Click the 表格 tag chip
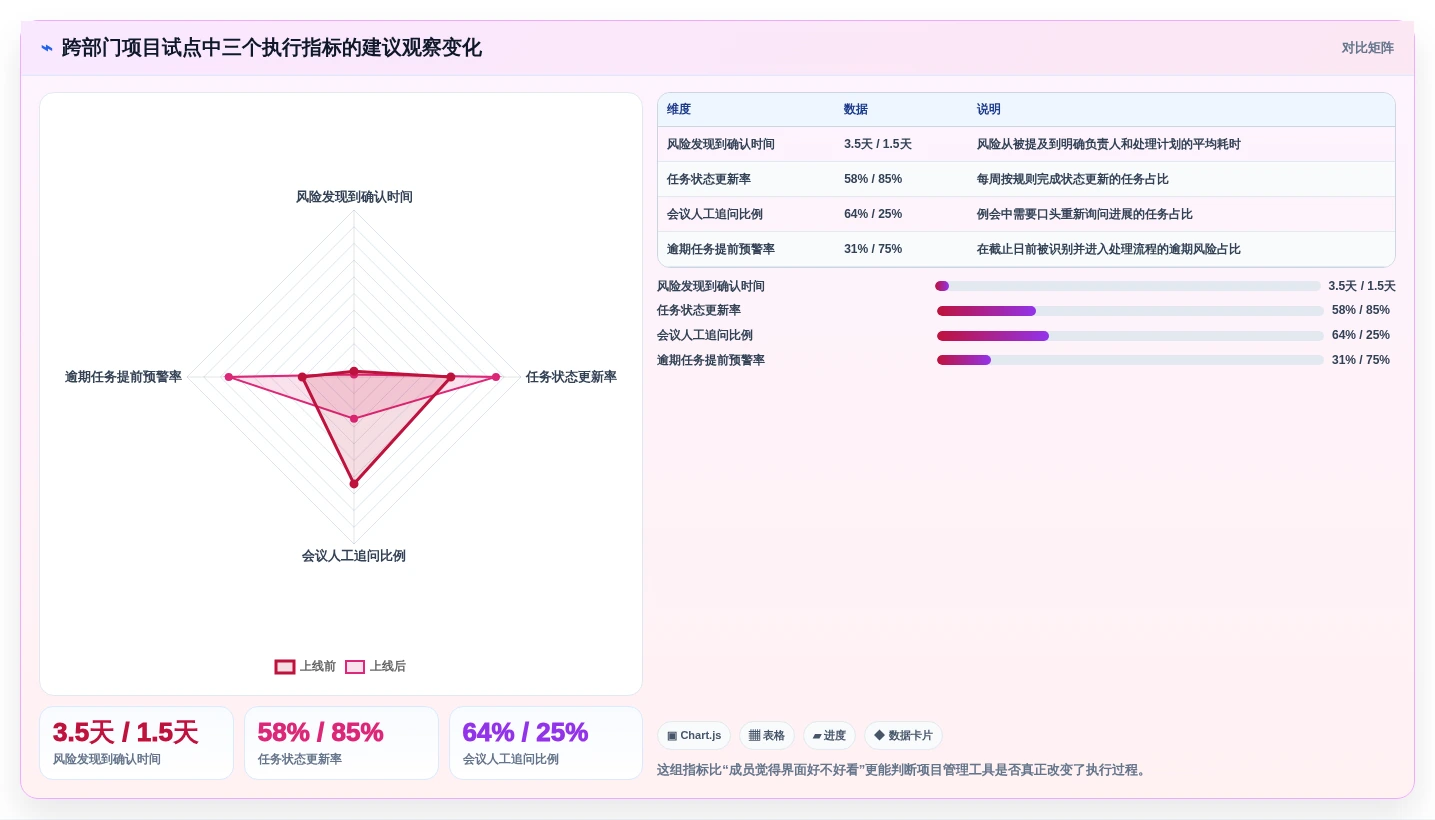This screenshot has height=820, width=1435. pos(767,736)
